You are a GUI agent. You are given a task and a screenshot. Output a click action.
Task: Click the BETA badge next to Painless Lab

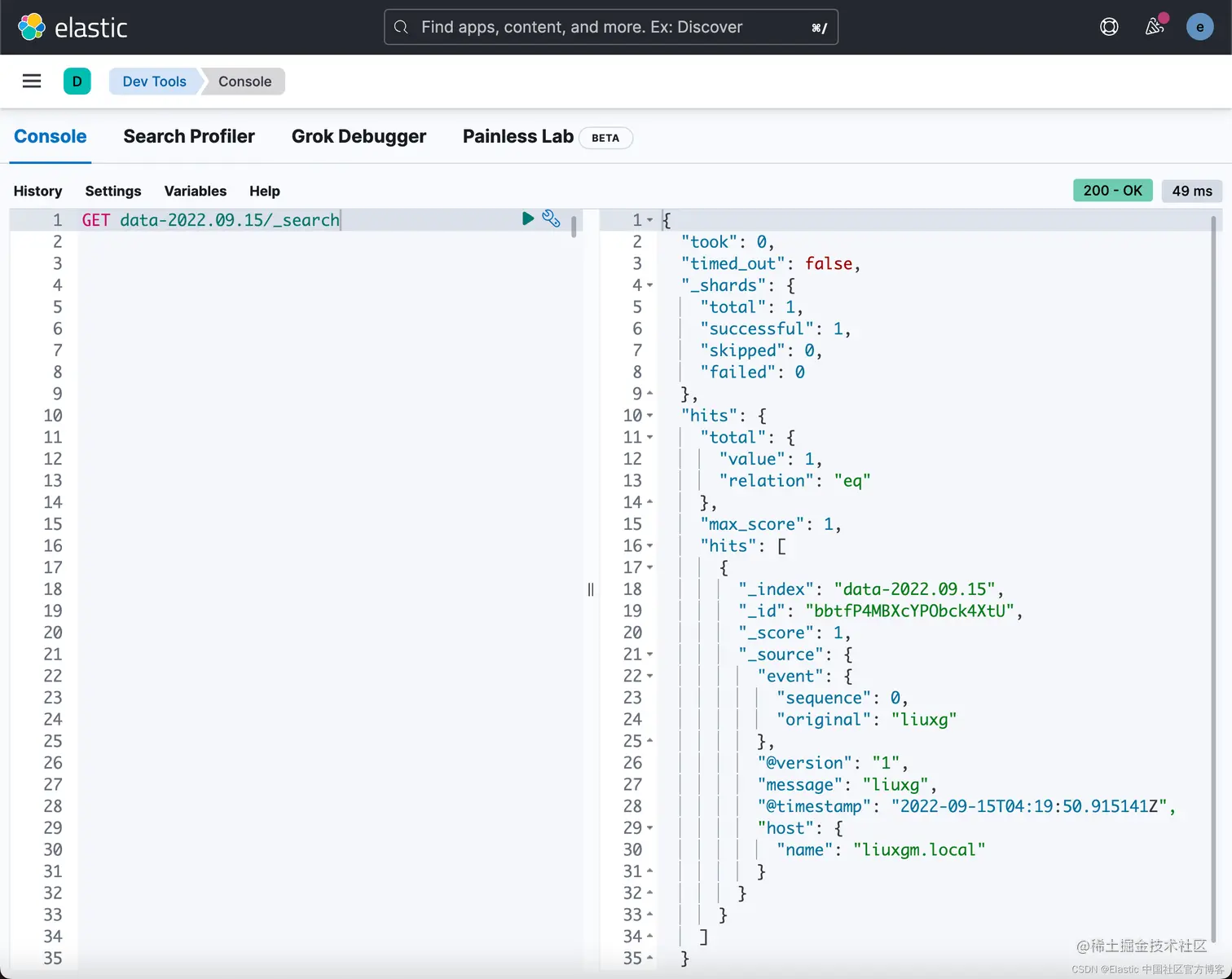tap(605, 138)
